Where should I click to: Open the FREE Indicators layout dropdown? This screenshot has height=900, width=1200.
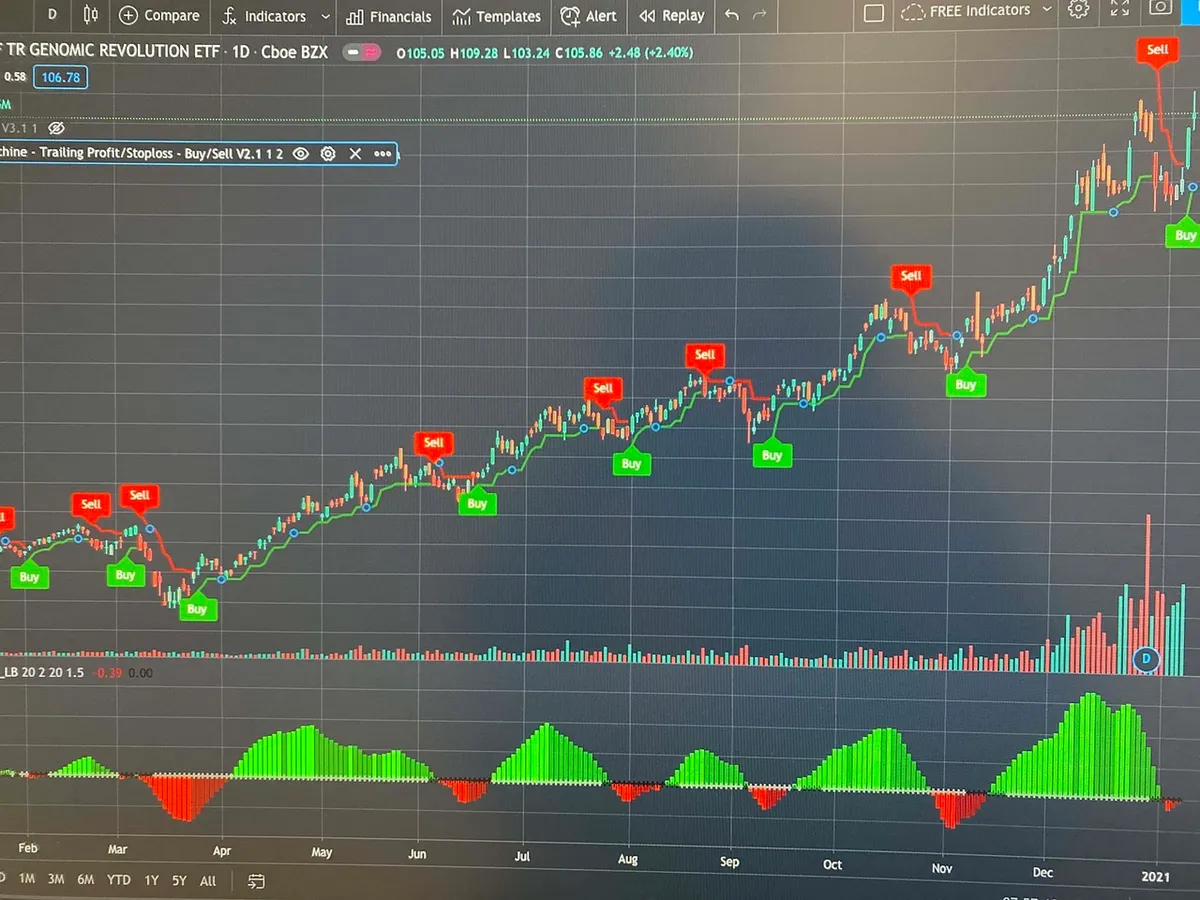tap(1046, 10)
